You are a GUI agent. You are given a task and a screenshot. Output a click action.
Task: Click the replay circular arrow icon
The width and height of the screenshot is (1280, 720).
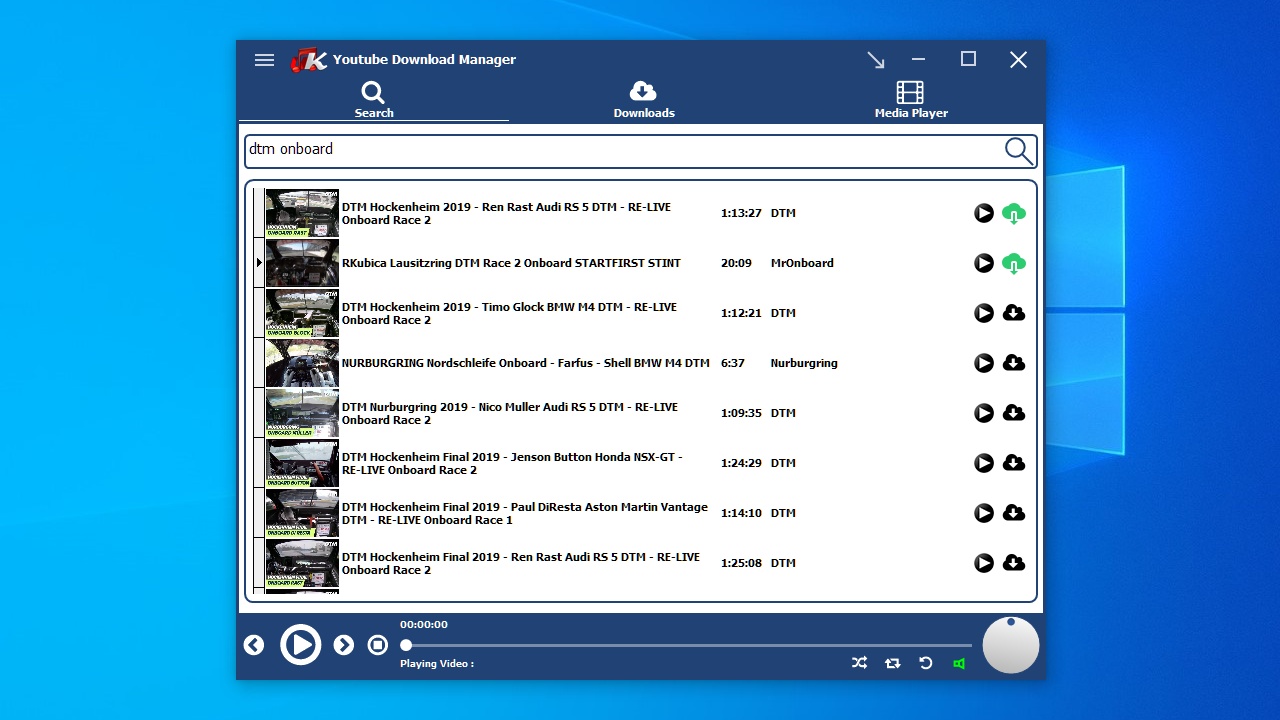(x=926, y=663)
